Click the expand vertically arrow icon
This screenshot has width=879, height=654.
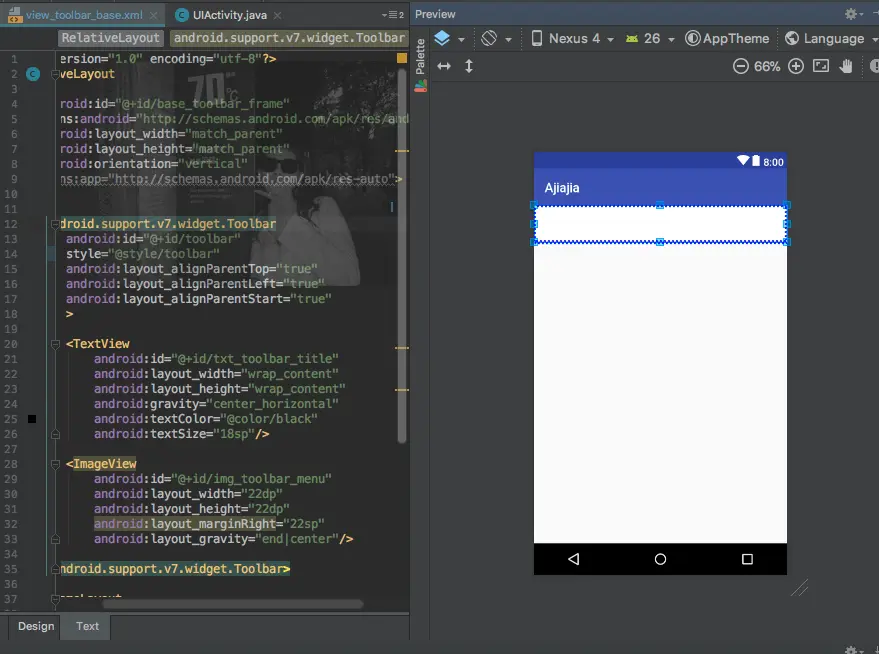(468, 66)
